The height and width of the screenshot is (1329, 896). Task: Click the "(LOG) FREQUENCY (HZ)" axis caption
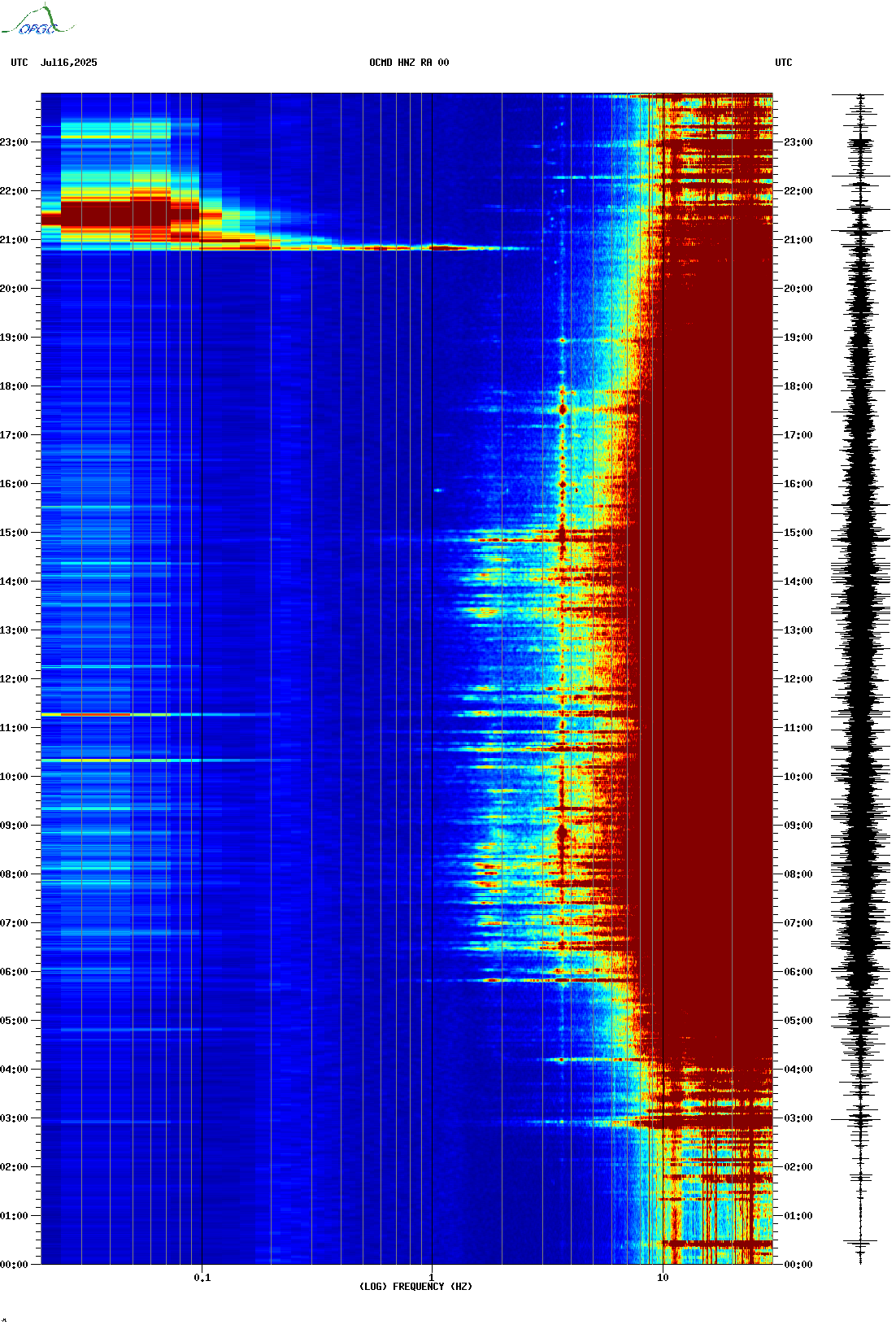(x=415, y=1287)
